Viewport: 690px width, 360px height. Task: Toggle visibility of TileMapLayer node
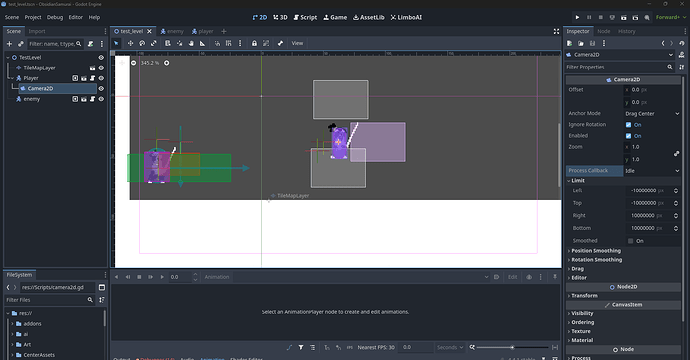click(101, 68)
